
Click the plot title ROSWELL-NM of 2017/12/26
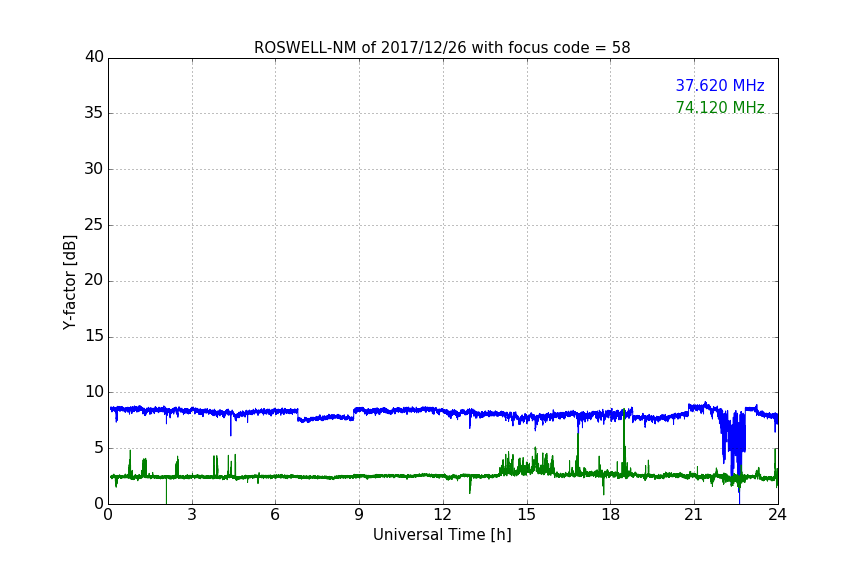click(442, 48)
